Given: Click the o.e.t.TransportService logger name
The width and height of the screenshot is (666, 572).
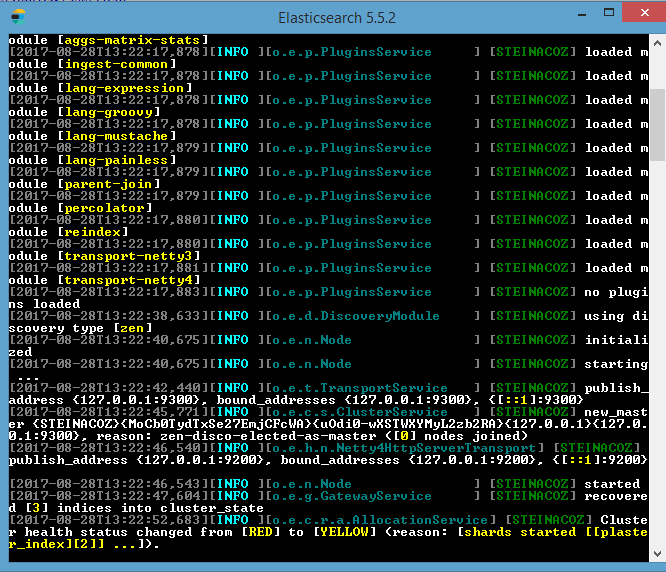Looking at the screenshot, I should tap(360, 388).
